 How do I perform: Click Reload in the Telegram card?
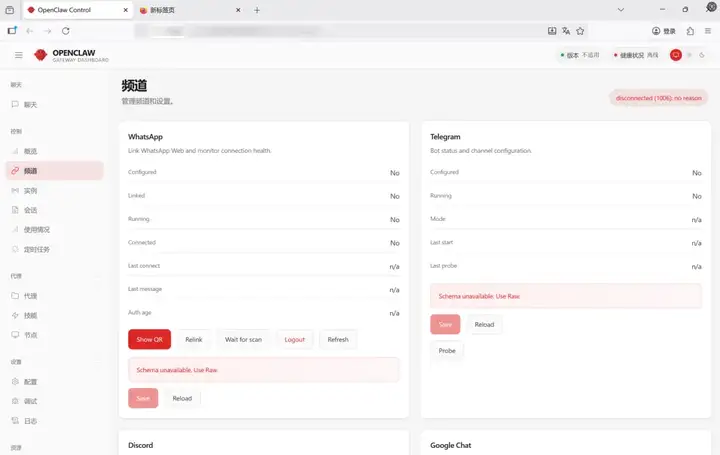(x=484, y=324)
